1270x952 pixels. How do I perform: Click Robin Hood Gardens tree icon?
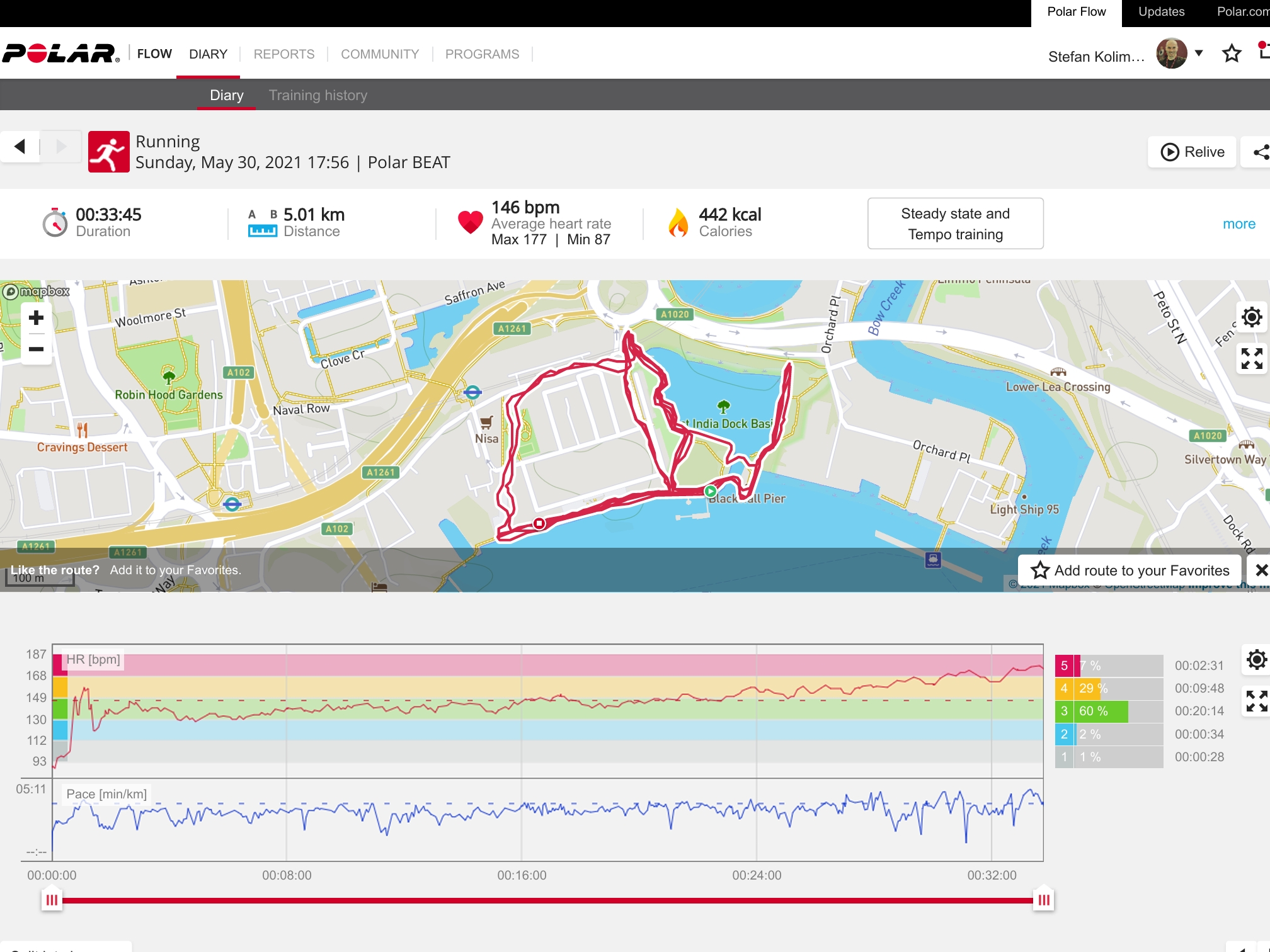click(169, 377)
